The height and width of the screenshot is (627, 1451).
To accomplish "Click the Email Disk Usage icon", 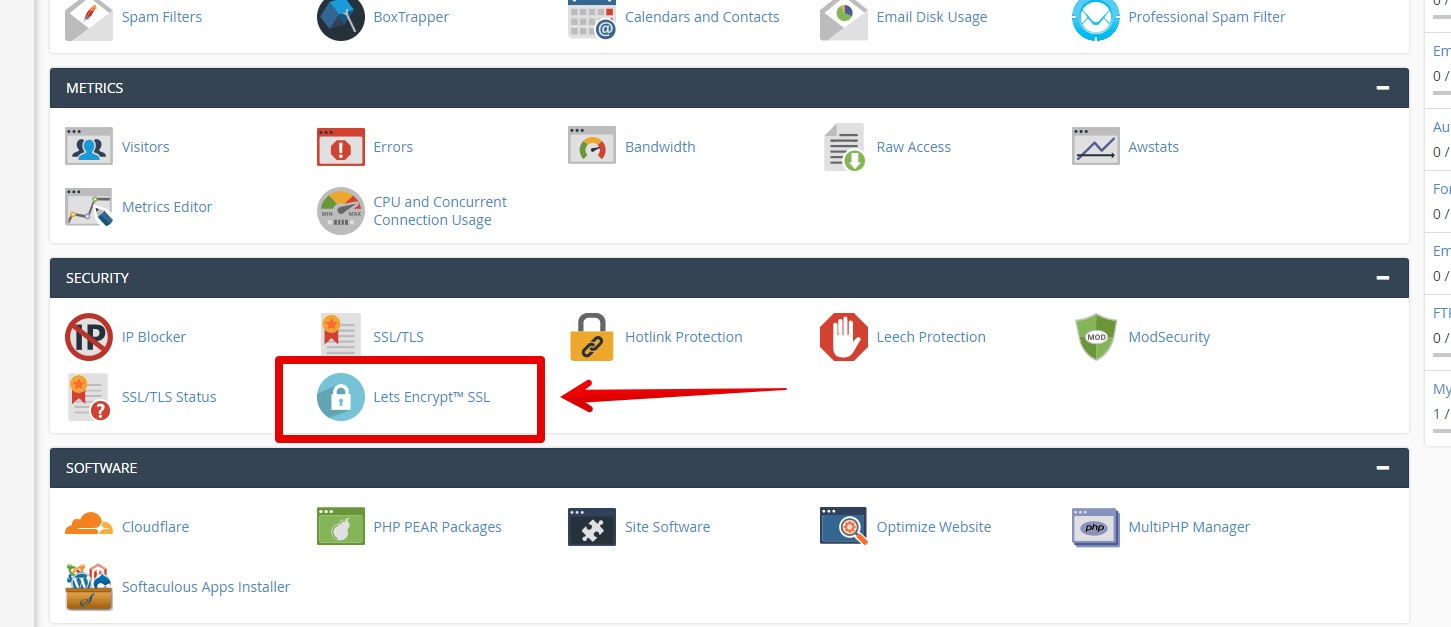I will (844, 19).
